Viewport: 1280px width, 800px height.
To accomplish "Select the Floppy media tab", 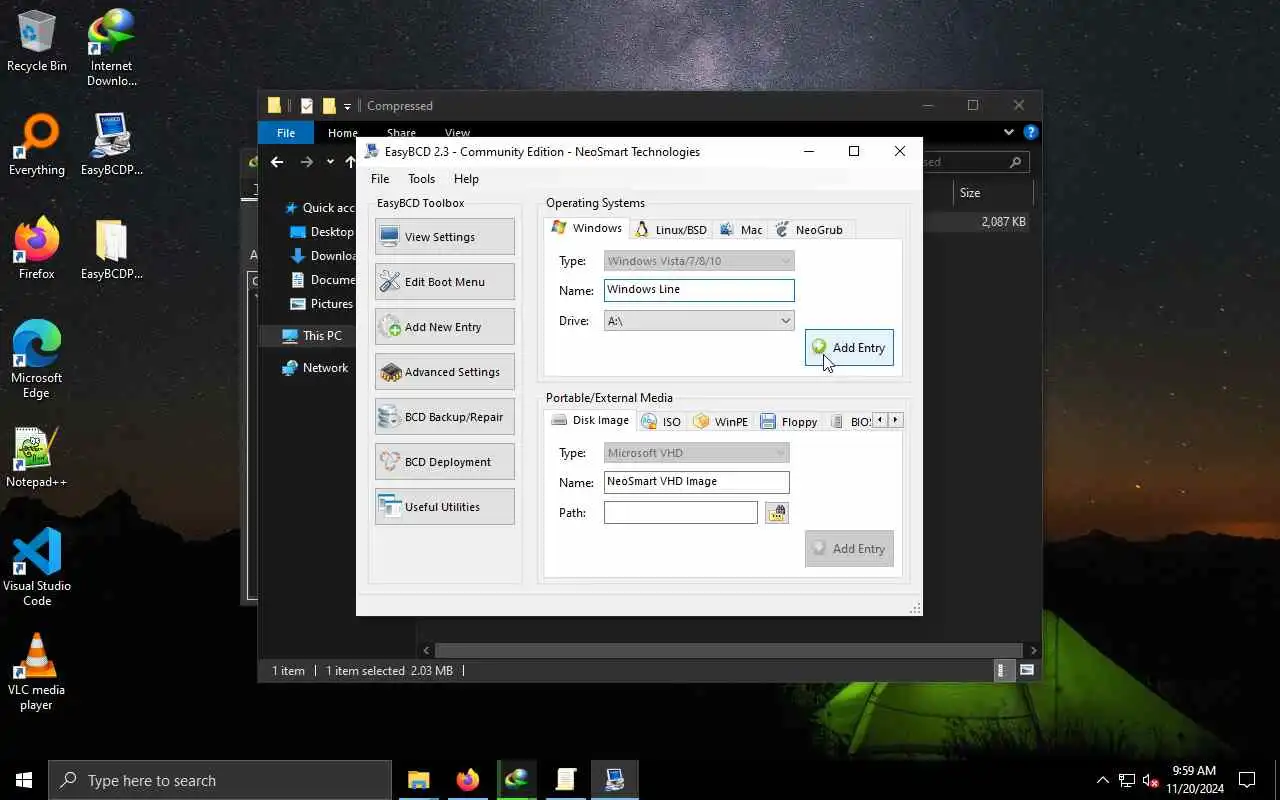I will point(789,422).
